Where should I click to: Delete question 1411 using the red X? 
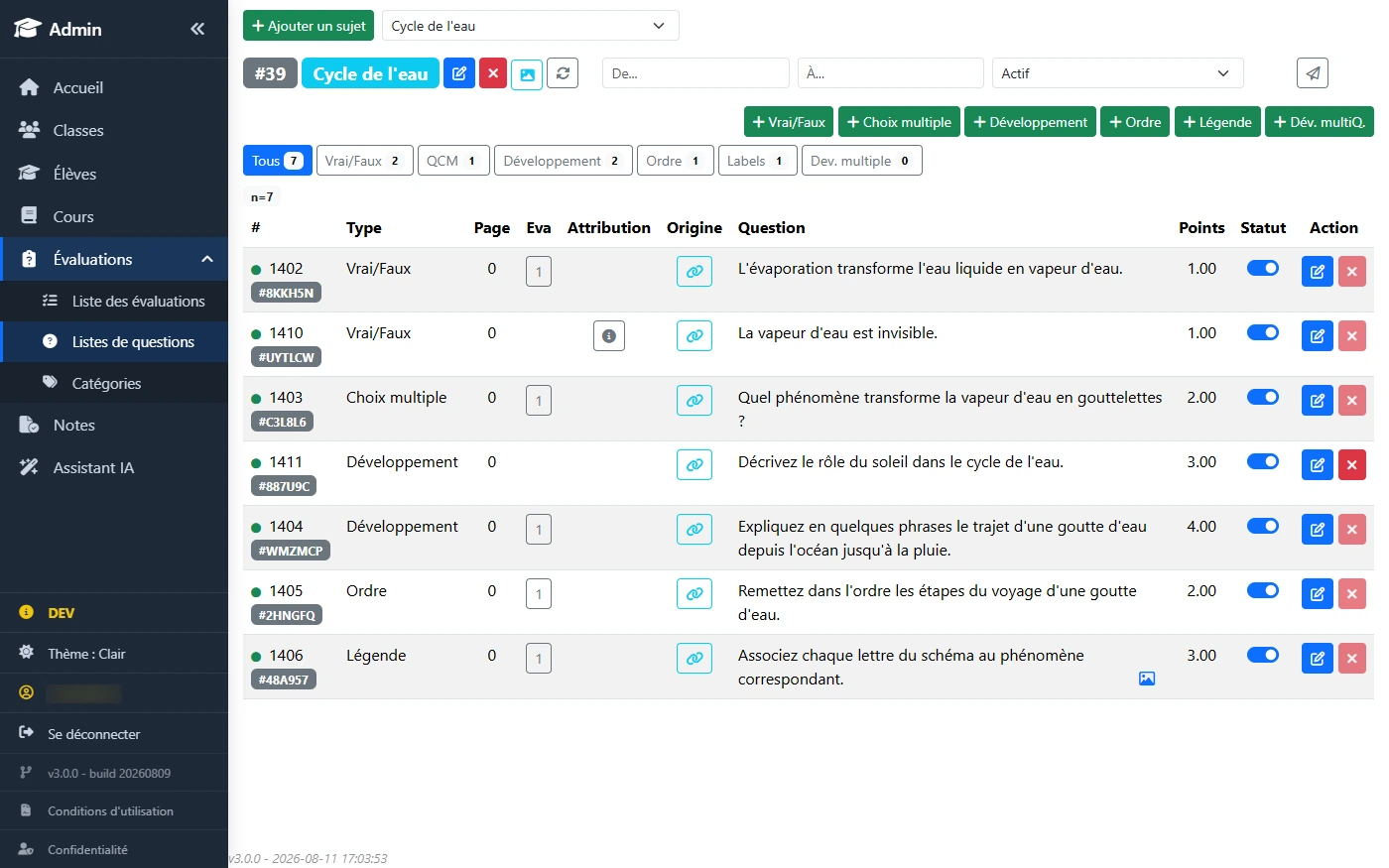click(x=1352, y=465)
